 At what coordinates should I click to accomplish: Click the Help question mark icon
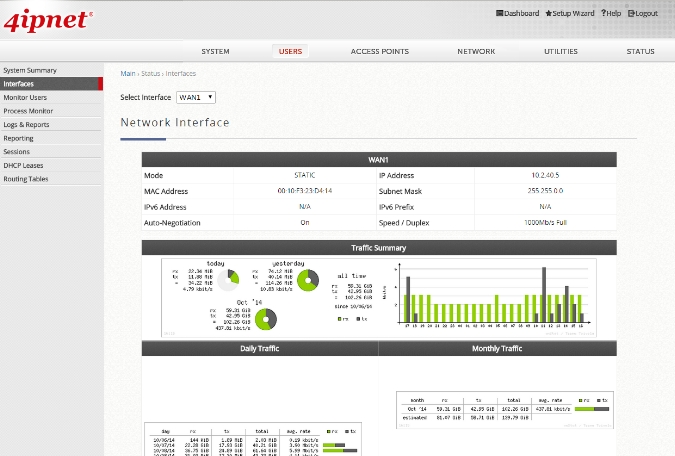[x=603, y=13]
